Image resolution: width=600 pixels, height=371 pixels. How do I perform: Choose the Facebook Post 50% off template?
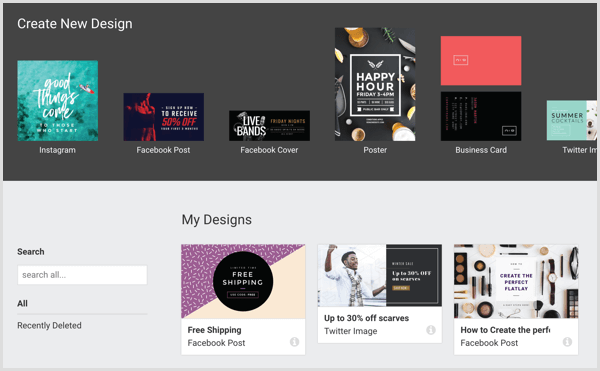tap(163, 117)
